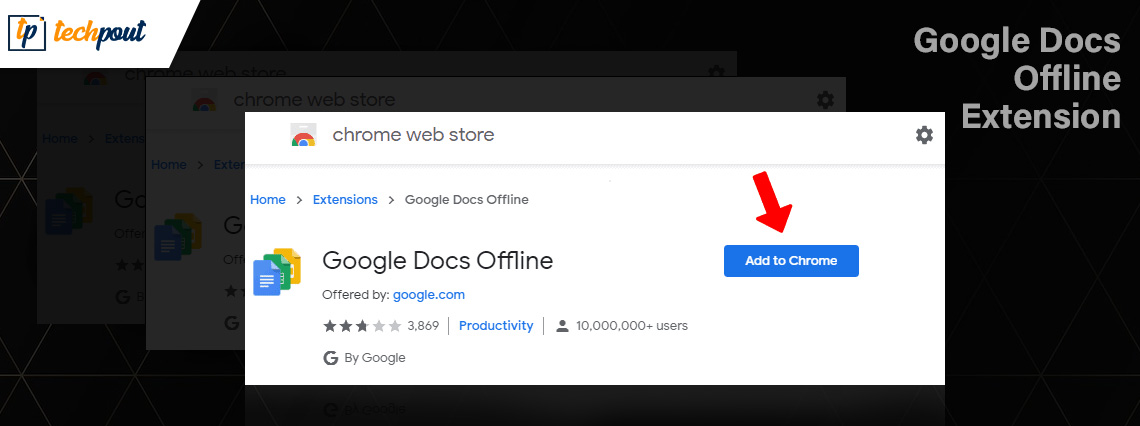Click the users person icon
The image size is (1140, 426).
tap(562, 326)
